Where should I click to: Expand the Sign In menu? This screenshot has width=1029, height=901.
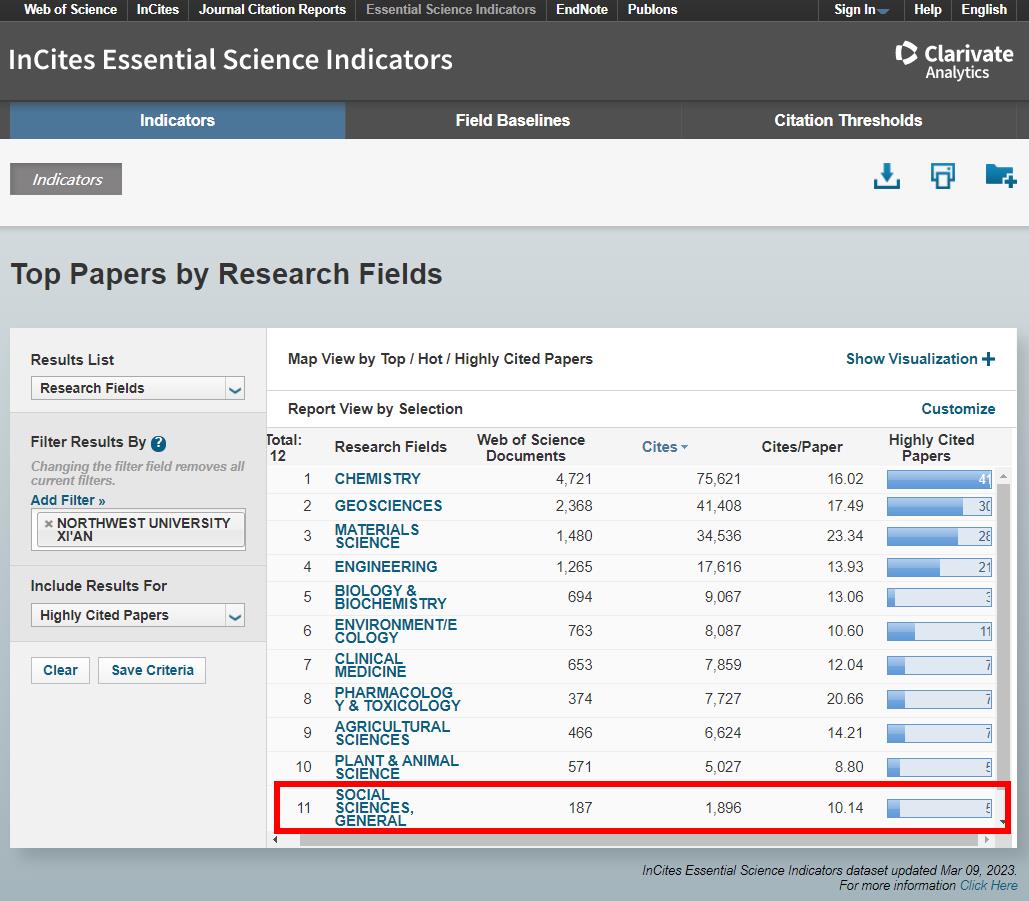coord(861,10)
